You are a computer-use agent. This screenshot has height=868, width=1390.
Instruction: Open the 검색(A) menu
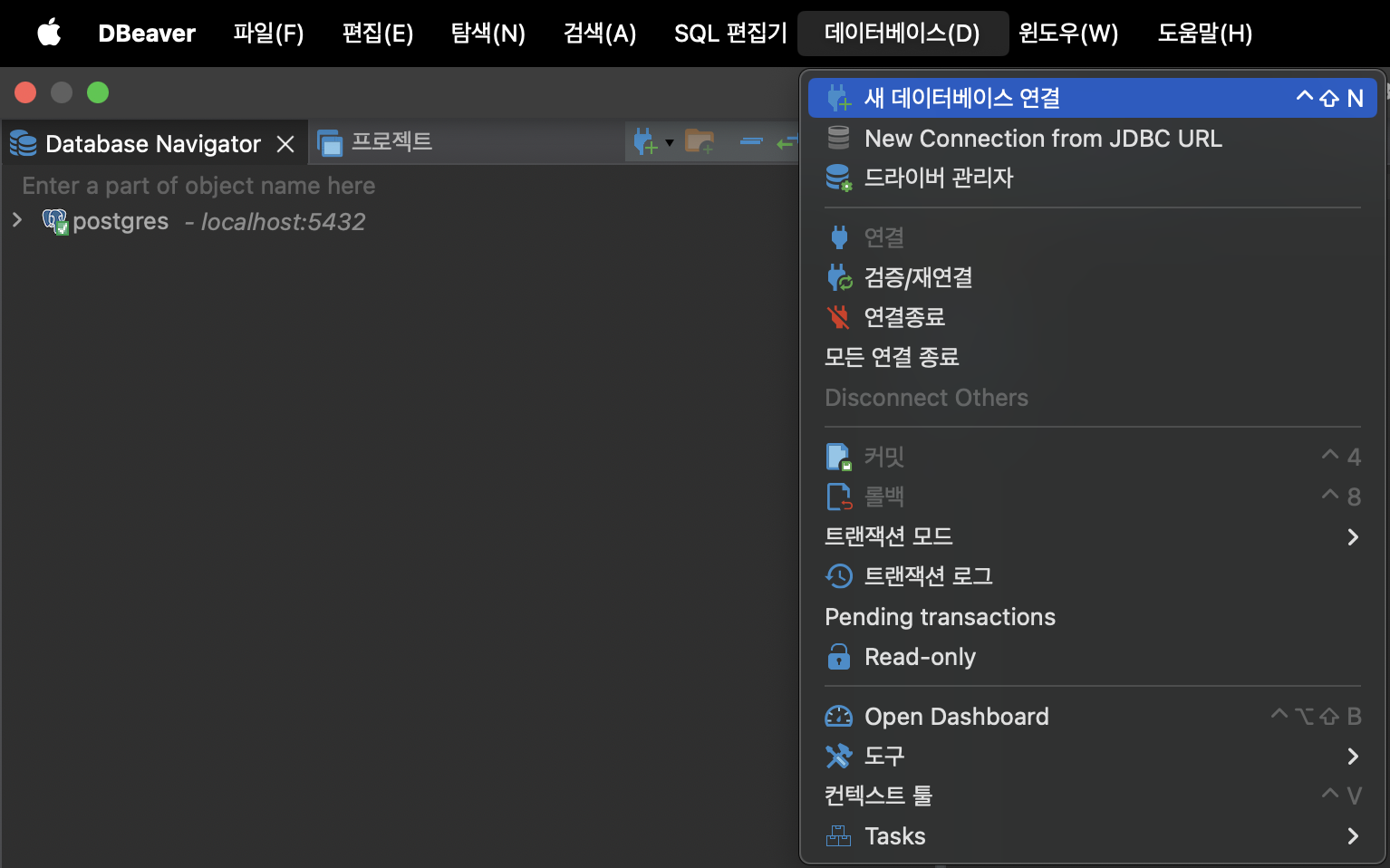pos(600,34)
